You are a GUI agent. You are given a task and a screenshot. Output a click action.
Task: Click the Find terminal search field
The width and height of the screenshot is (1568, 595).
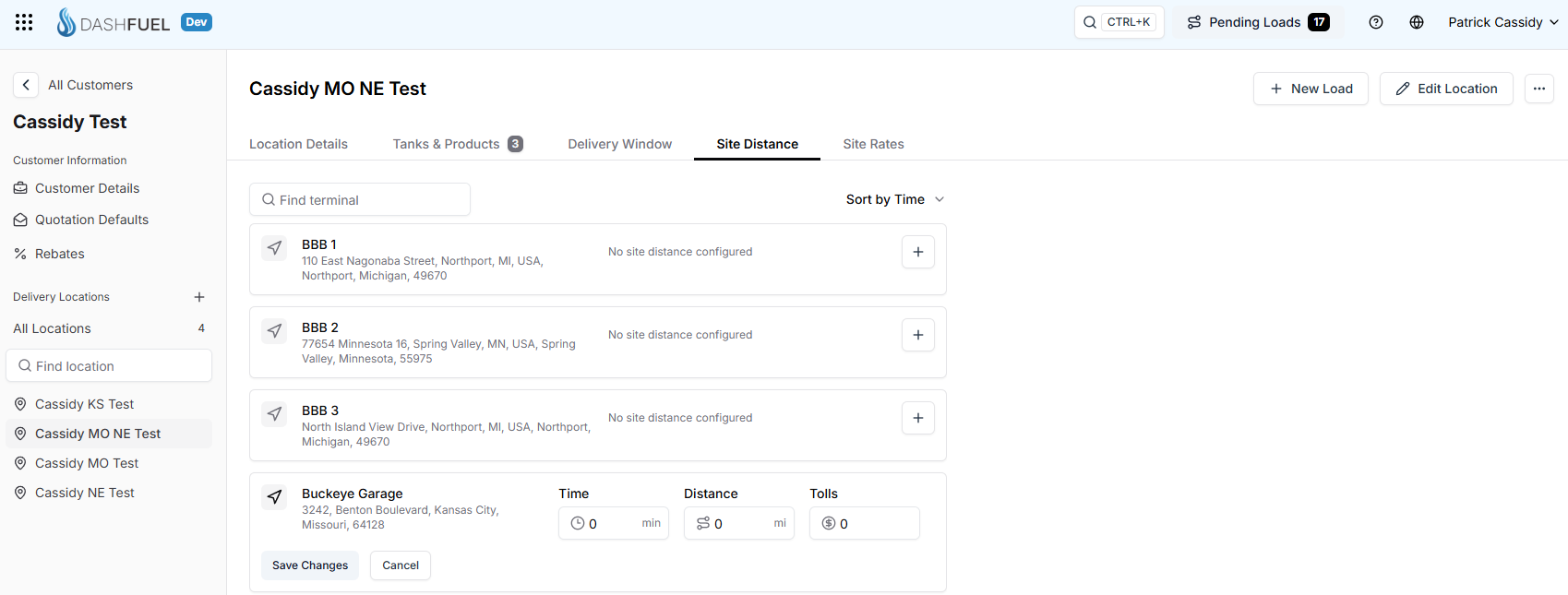(360, 199)
